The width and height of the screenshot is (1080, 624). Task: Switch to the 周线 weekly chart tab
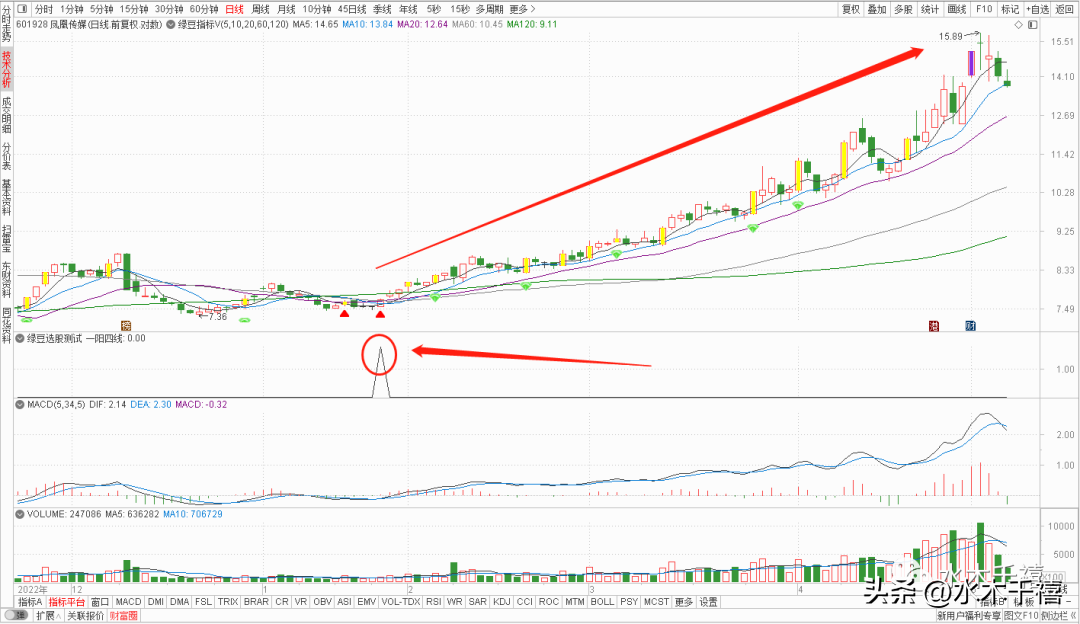point(260,9)
